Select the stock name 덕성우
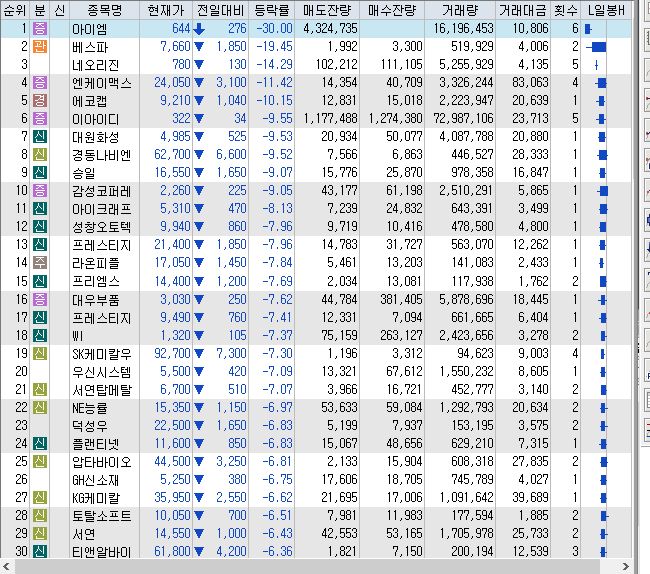This screenshot has height=574, width=650. [90, 426]
